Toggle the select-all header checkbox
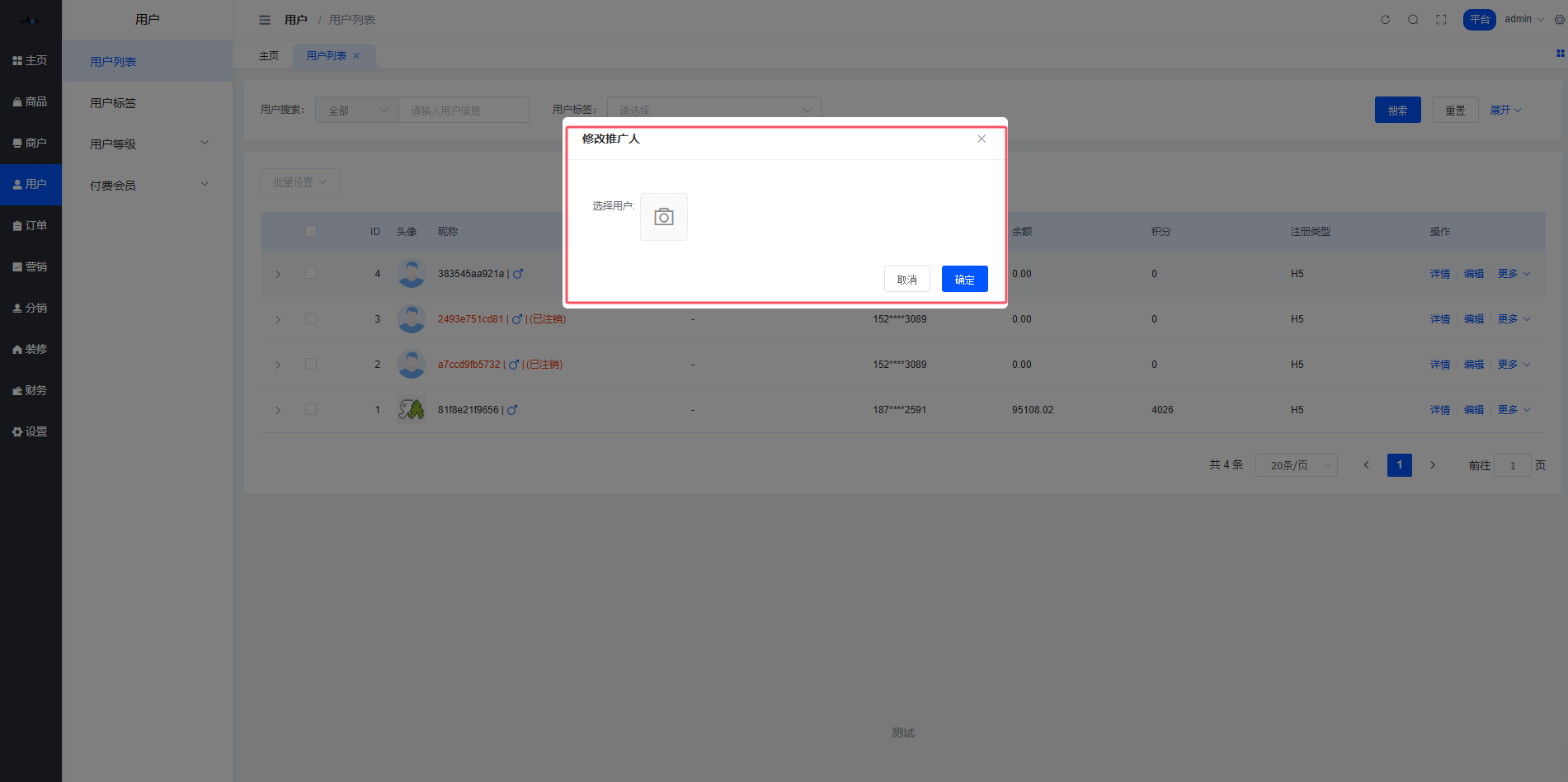 click(311, 231)
